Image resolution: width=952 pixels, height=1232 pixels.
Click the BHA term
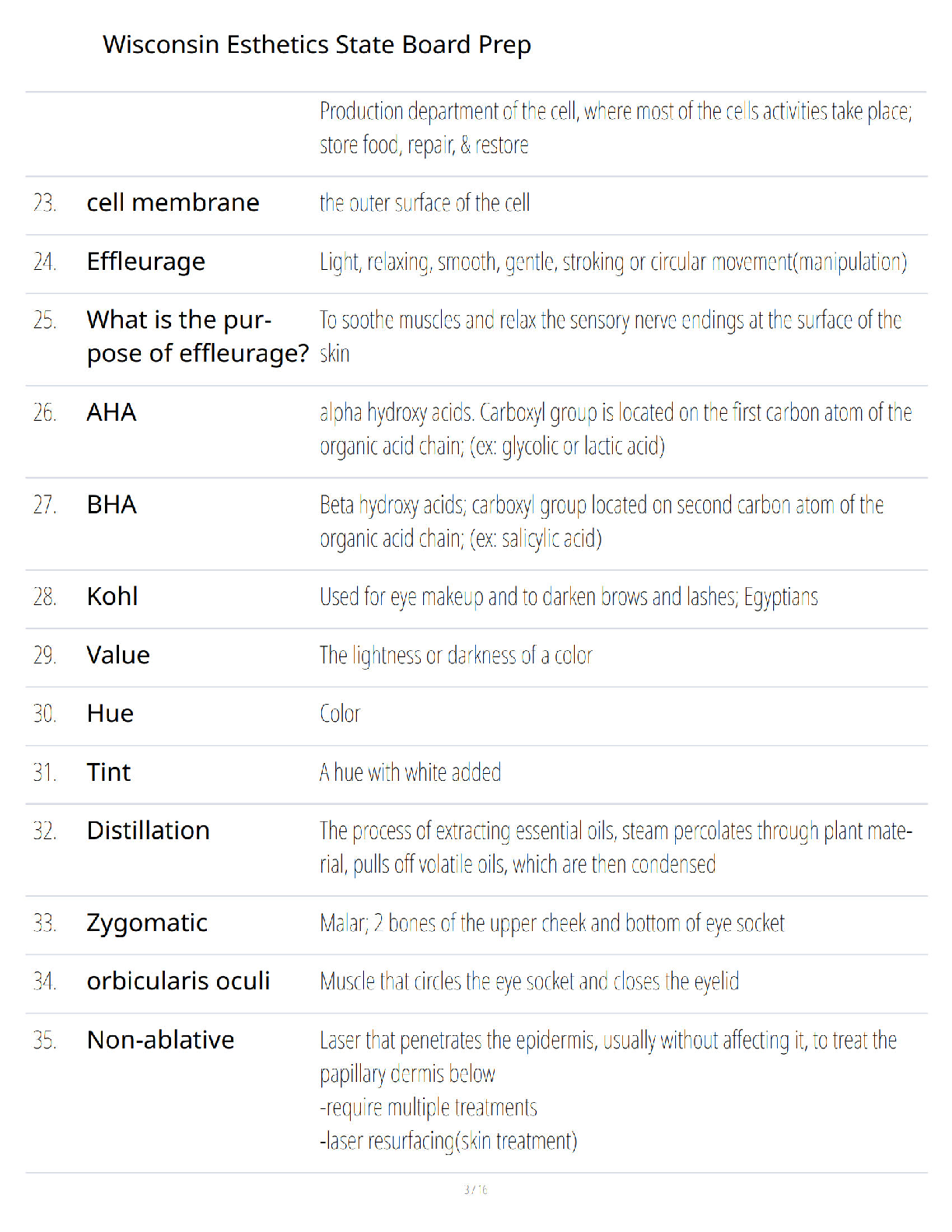pos(111,505)
